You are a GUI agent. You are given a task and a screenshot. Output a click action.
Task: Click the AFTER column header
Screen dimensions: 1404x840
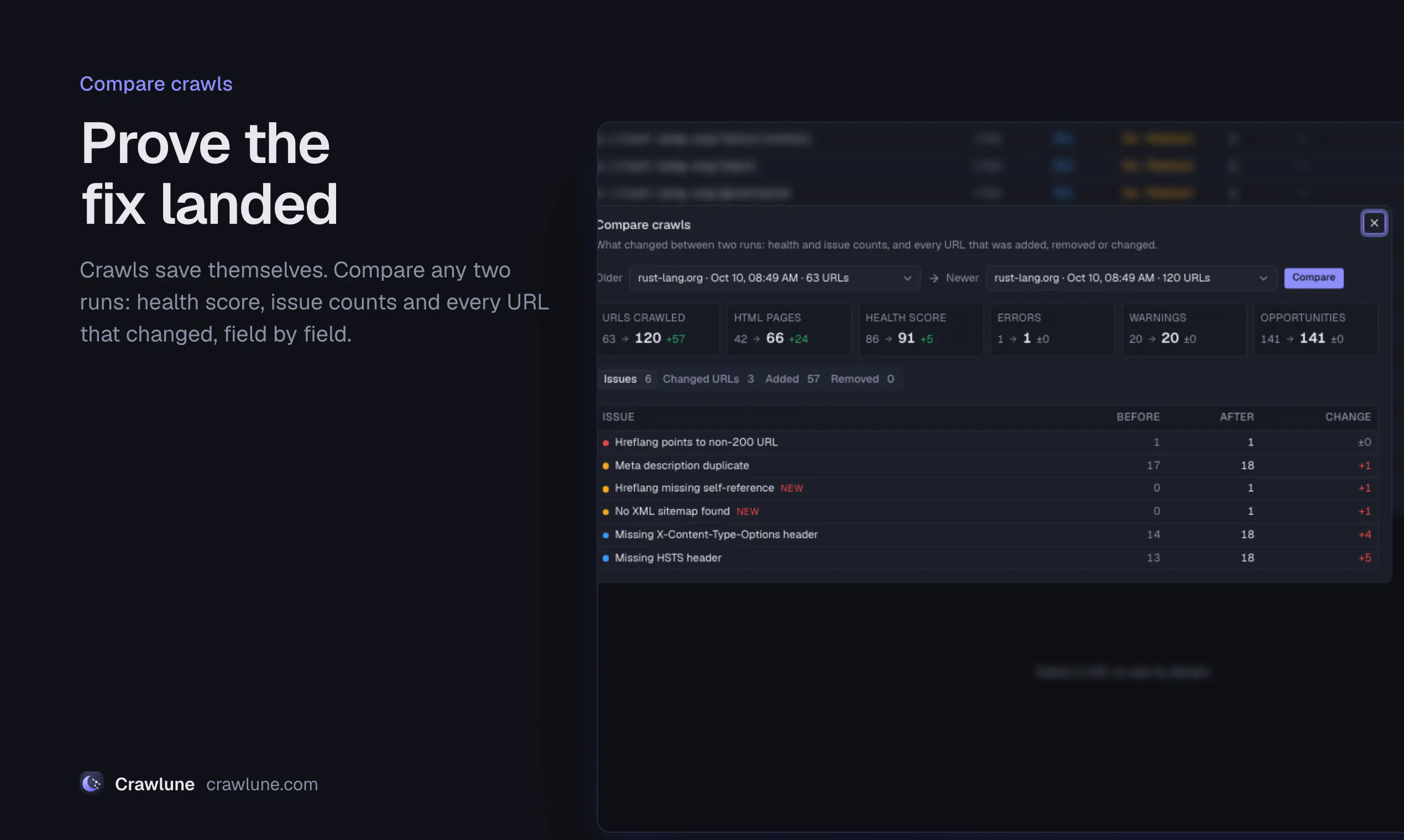coord(1237,417)
